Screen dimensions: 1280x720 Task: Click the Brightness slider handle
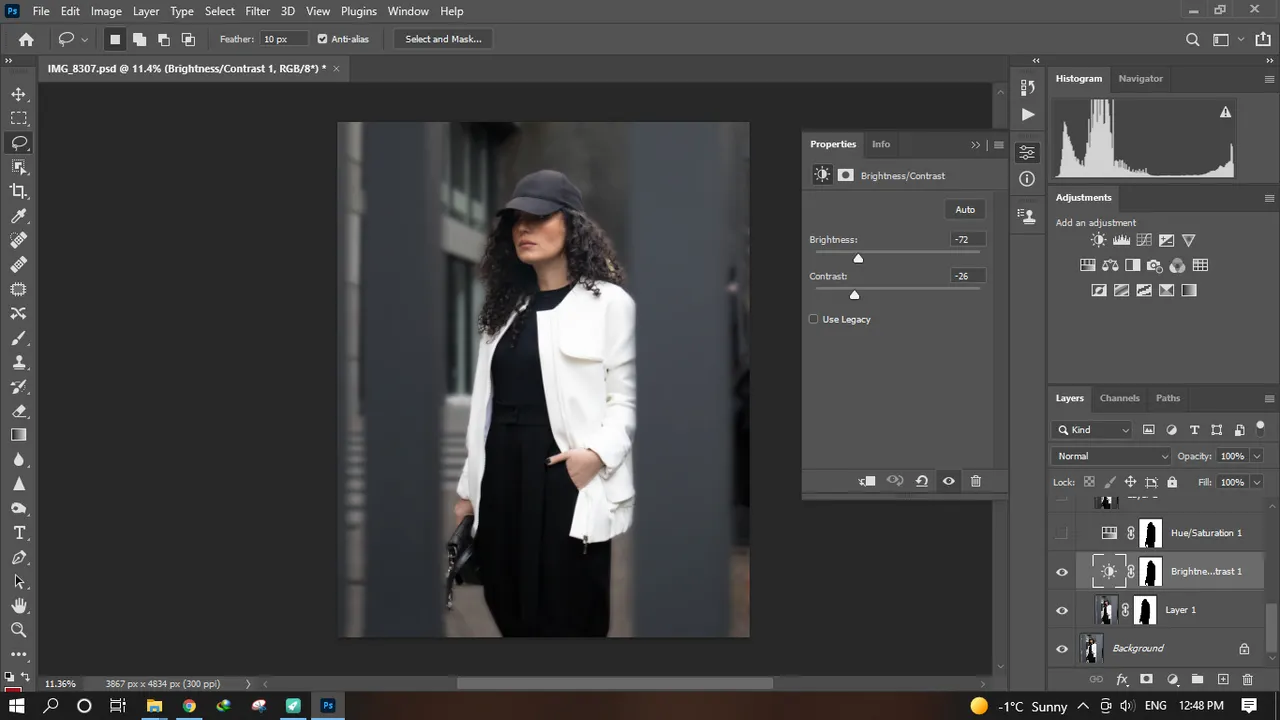[858, 259]
